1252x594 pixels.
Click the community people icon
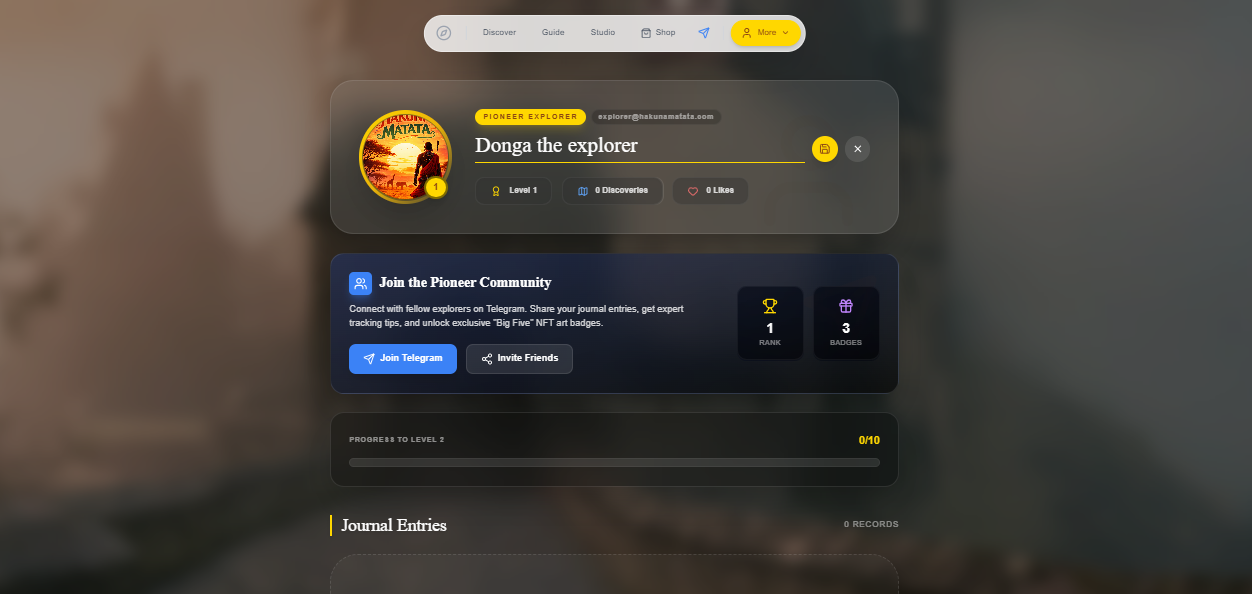[x=360, y=283]
